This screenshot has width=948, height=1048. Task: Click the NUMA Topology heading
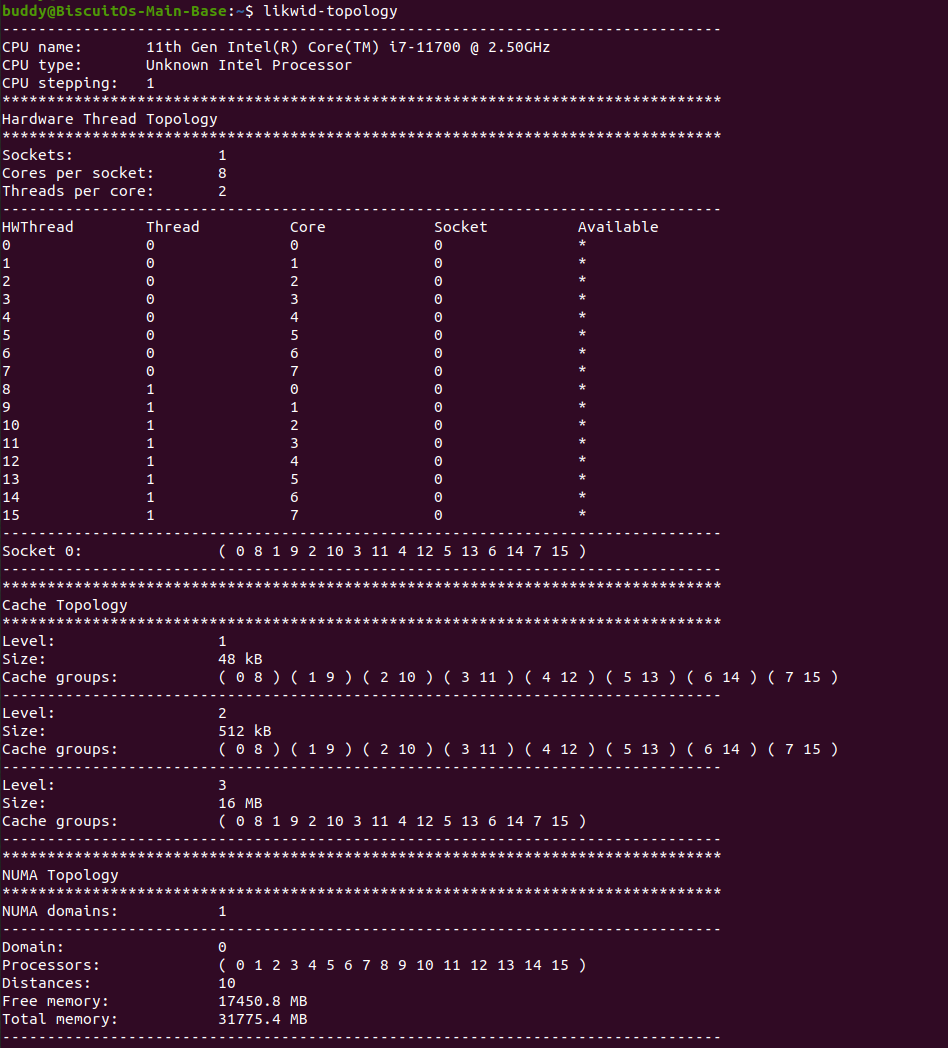coord(60,875)
